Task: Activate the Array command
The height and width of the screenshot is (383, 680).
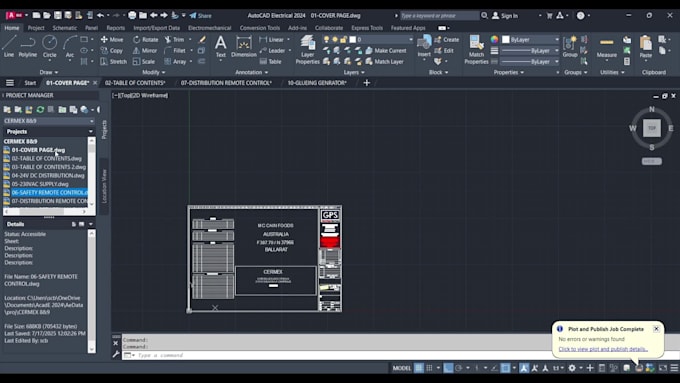Action: tap(176, 62)
